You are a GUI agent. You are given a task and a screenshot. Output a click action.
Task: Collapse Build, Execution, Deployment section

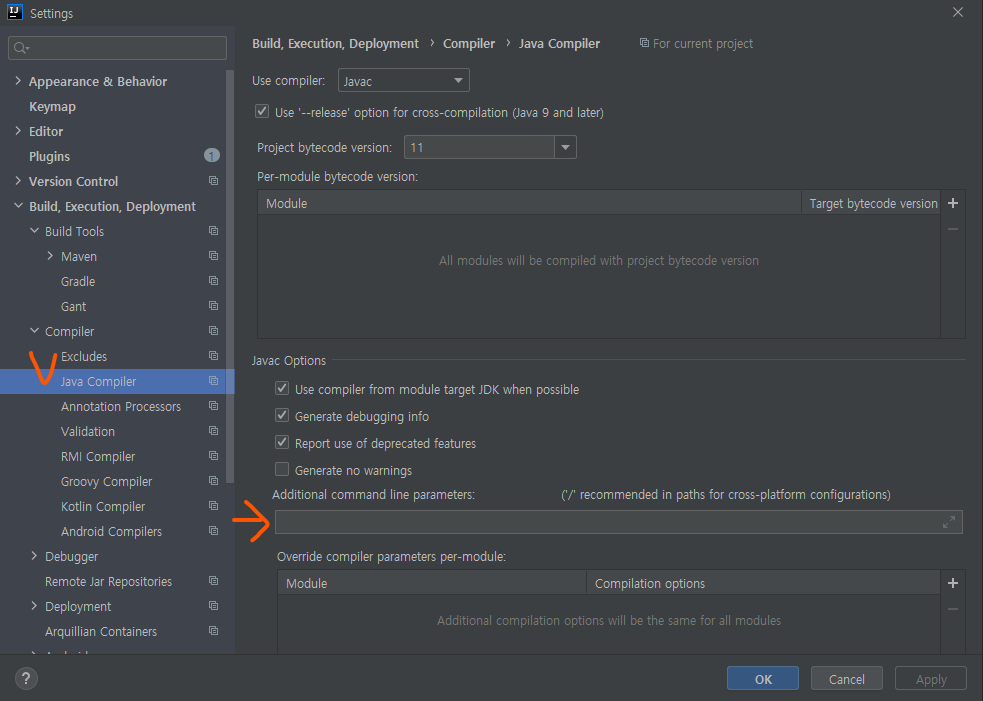point(18,206)
